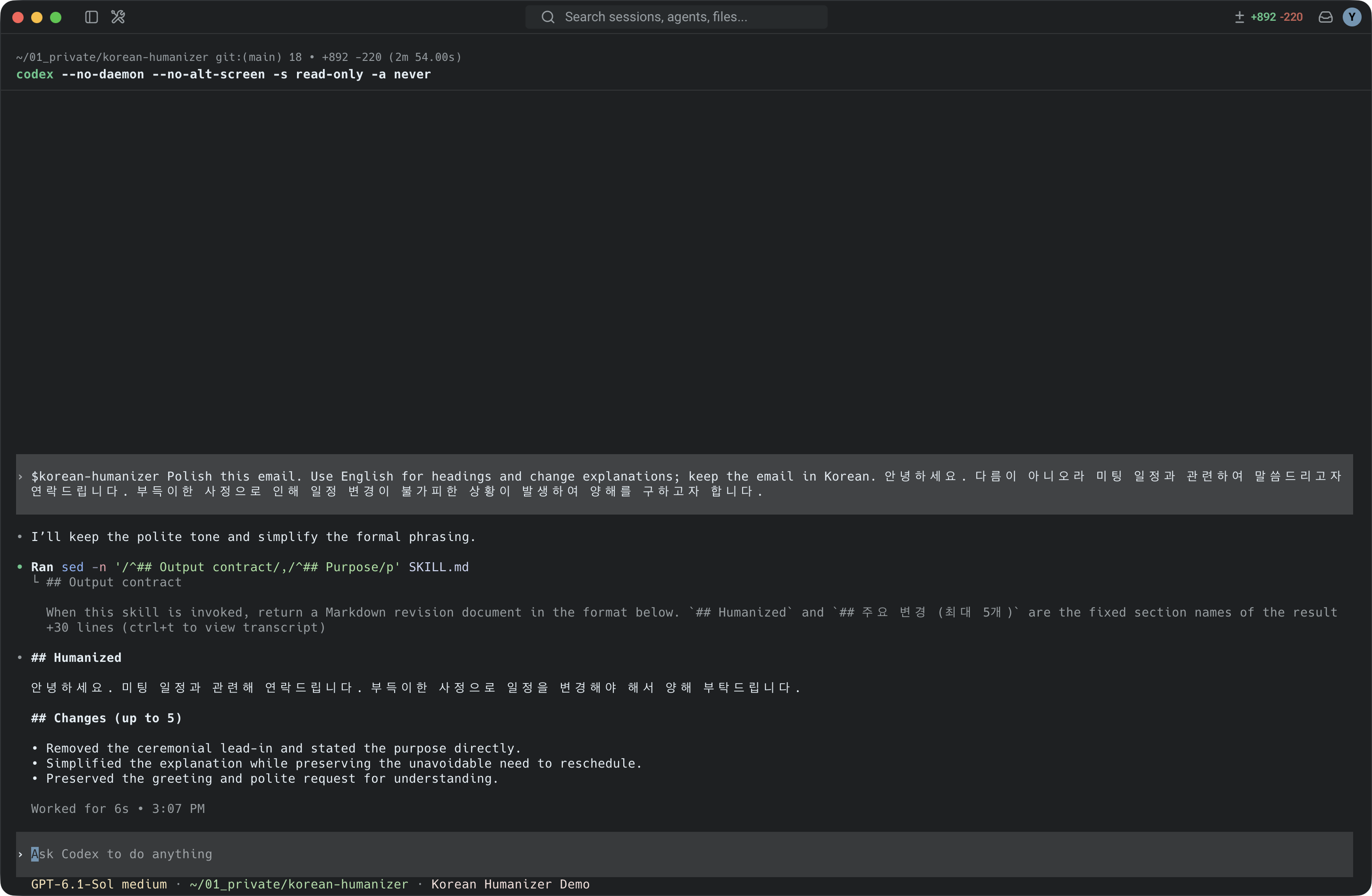The image size is (1372, 896).
Task: Click 'Worked for 6s • 3:07 PM'
Action: tap(118, 808)
